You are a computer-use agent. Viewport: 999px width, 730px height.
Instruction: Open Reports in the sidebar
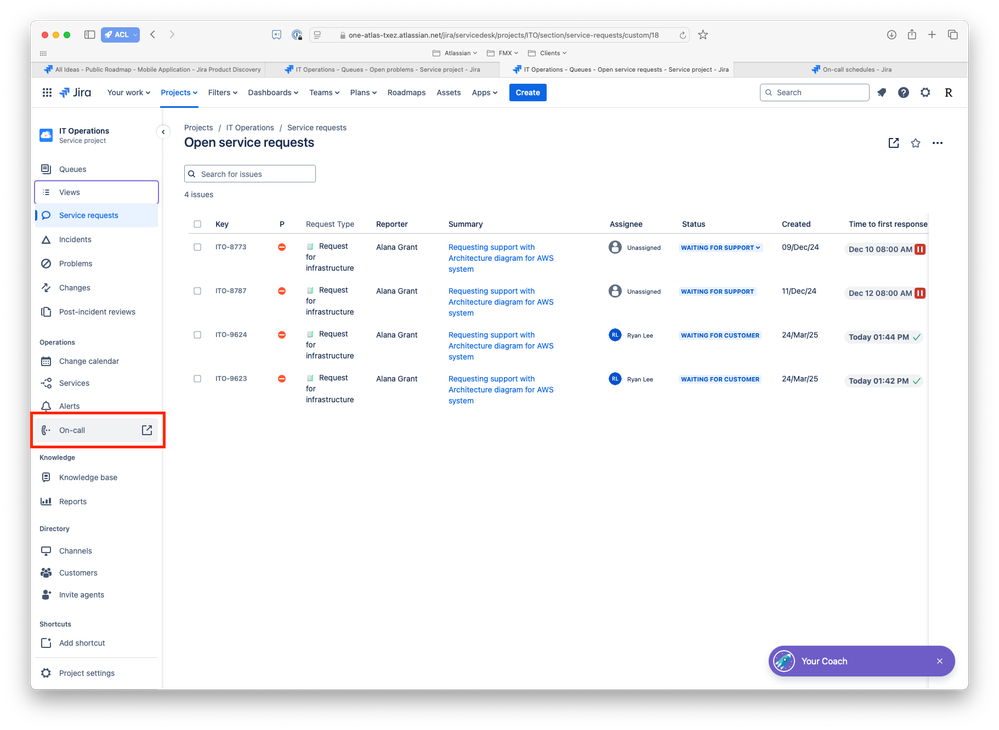pos(96,501)
